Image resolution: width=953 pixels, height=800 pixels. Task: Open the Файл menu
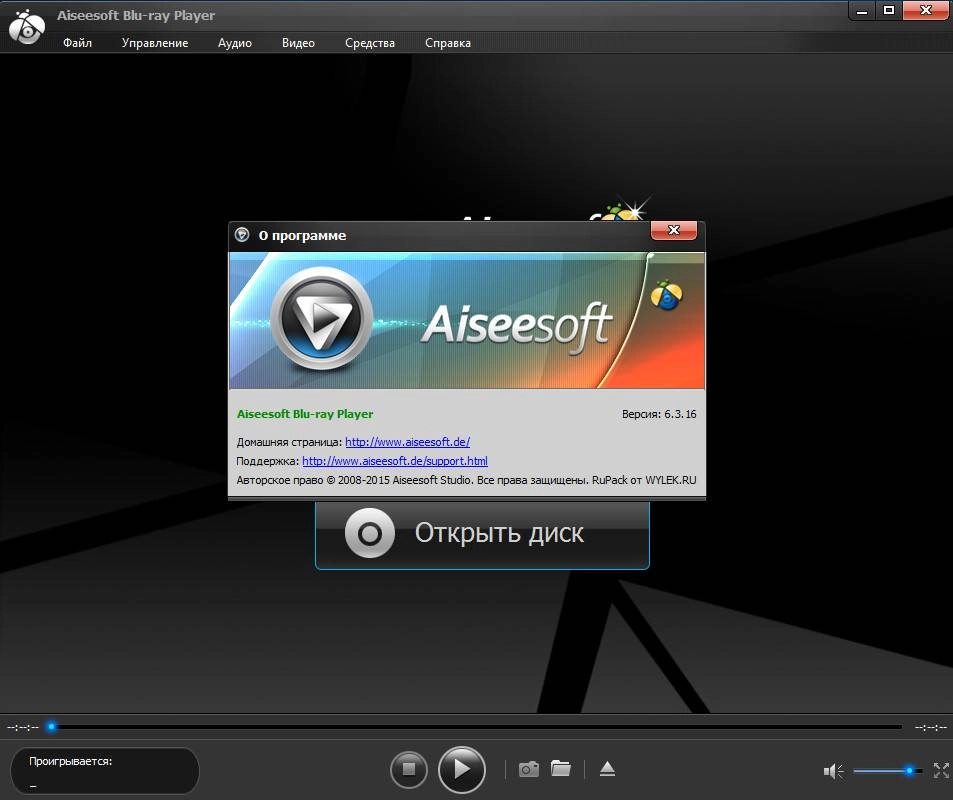[77, 43]
